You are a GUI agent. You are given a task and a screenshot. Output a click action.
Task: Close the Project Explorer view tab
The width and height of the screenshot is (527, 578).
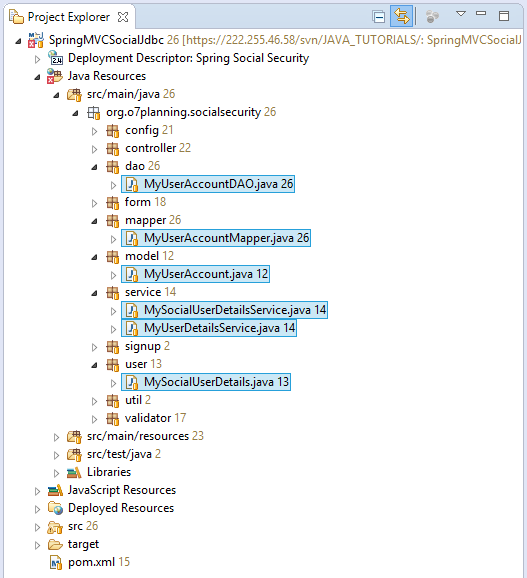coord(123,17)
